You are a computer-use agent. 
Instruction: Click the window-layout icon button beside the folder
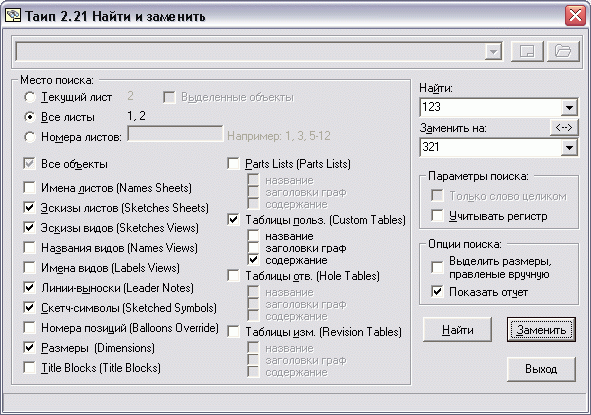tap(527, 51)
